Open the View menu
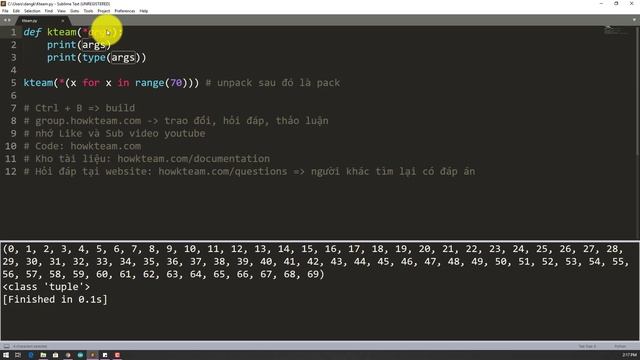This screenshot has height=360, width=640. pos(61,11)
